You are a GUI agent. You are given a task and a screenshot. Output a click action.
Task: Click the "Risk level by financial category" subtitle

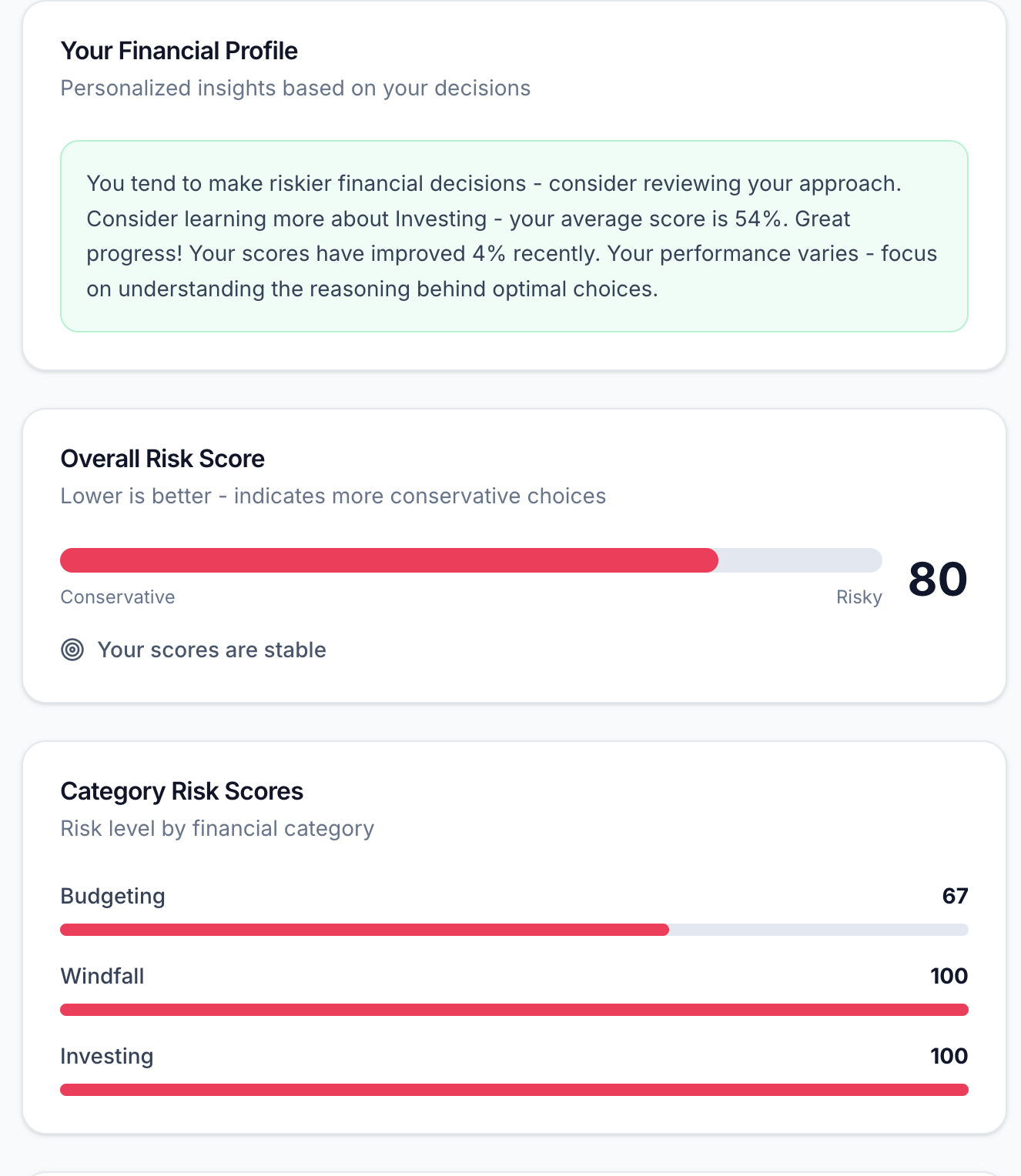click(217, 828)
